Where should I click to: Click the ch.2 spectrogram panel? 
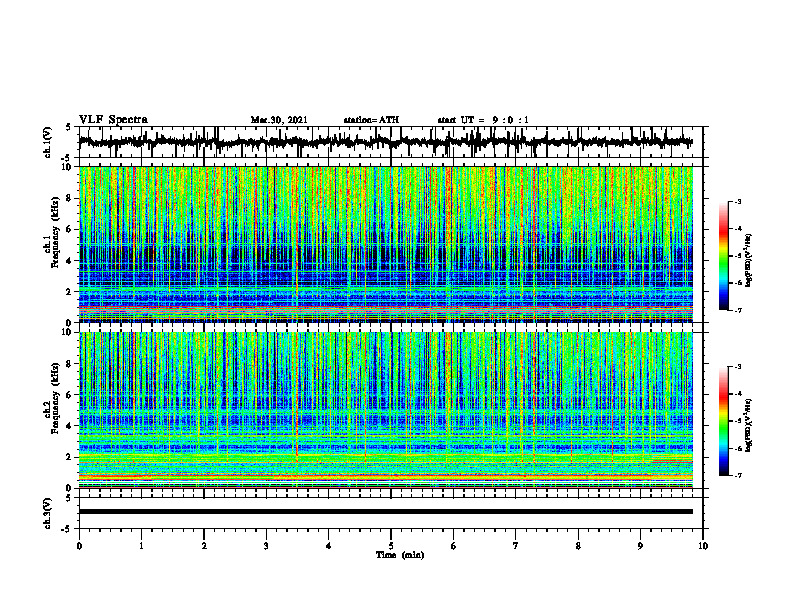point(386,410)
